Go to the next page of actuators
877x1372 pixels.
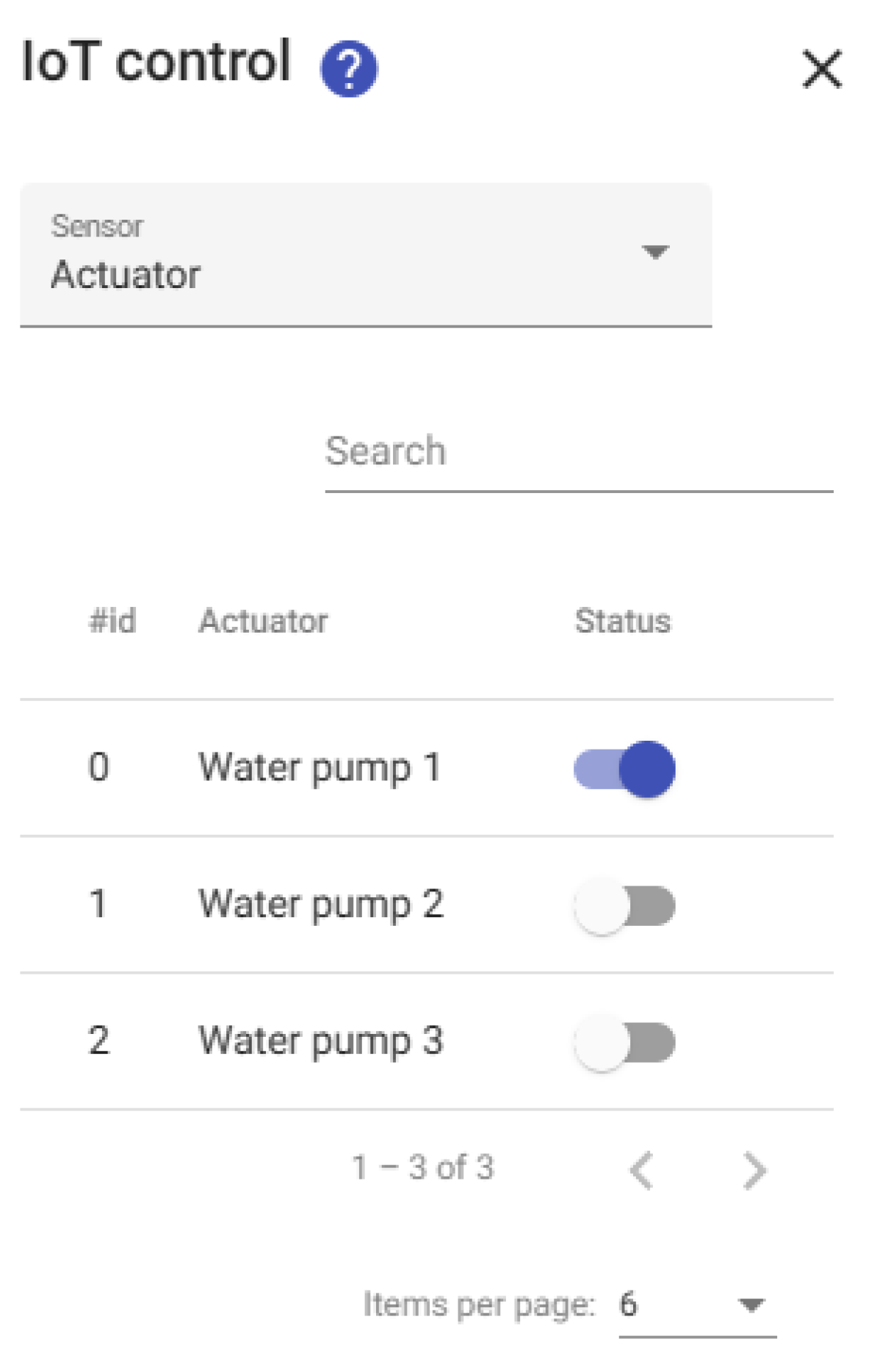coord(754,1169)
